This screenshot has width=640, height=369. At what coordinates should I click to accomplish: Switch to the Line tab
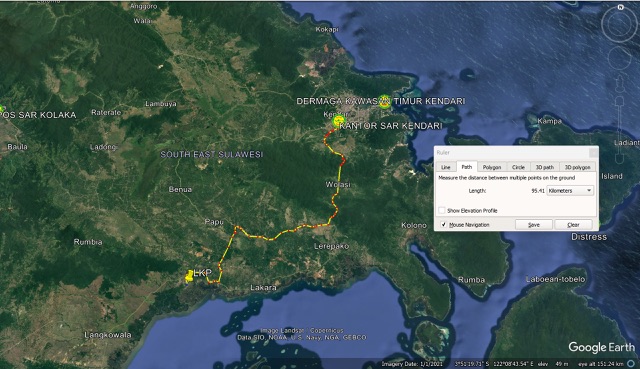coord(446,167)
